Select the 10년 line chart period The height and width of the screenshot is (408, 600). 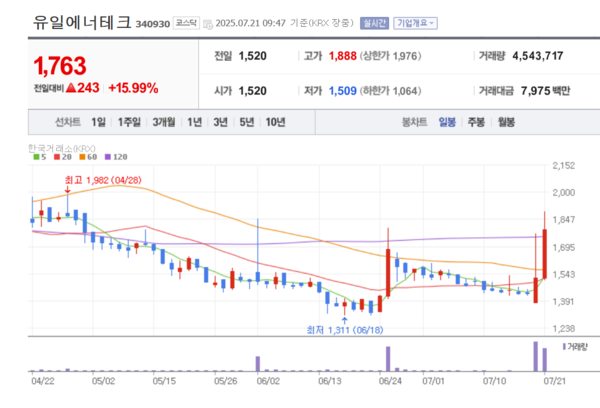click(276, 122)
